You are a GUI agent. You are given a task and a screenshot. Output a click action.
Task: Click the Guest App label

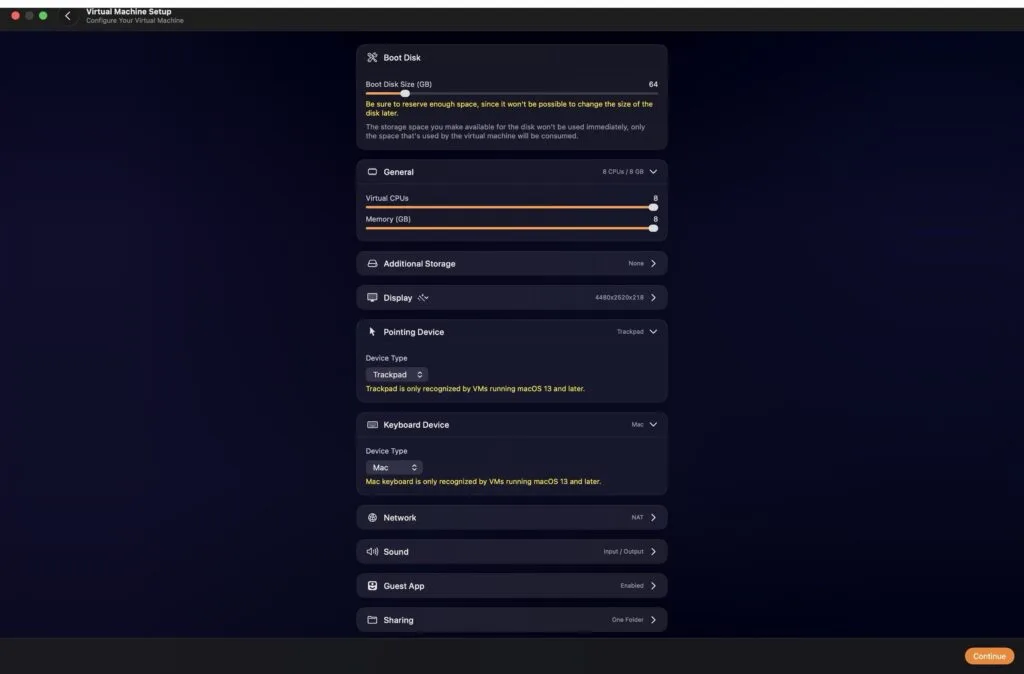coord(404,586)
